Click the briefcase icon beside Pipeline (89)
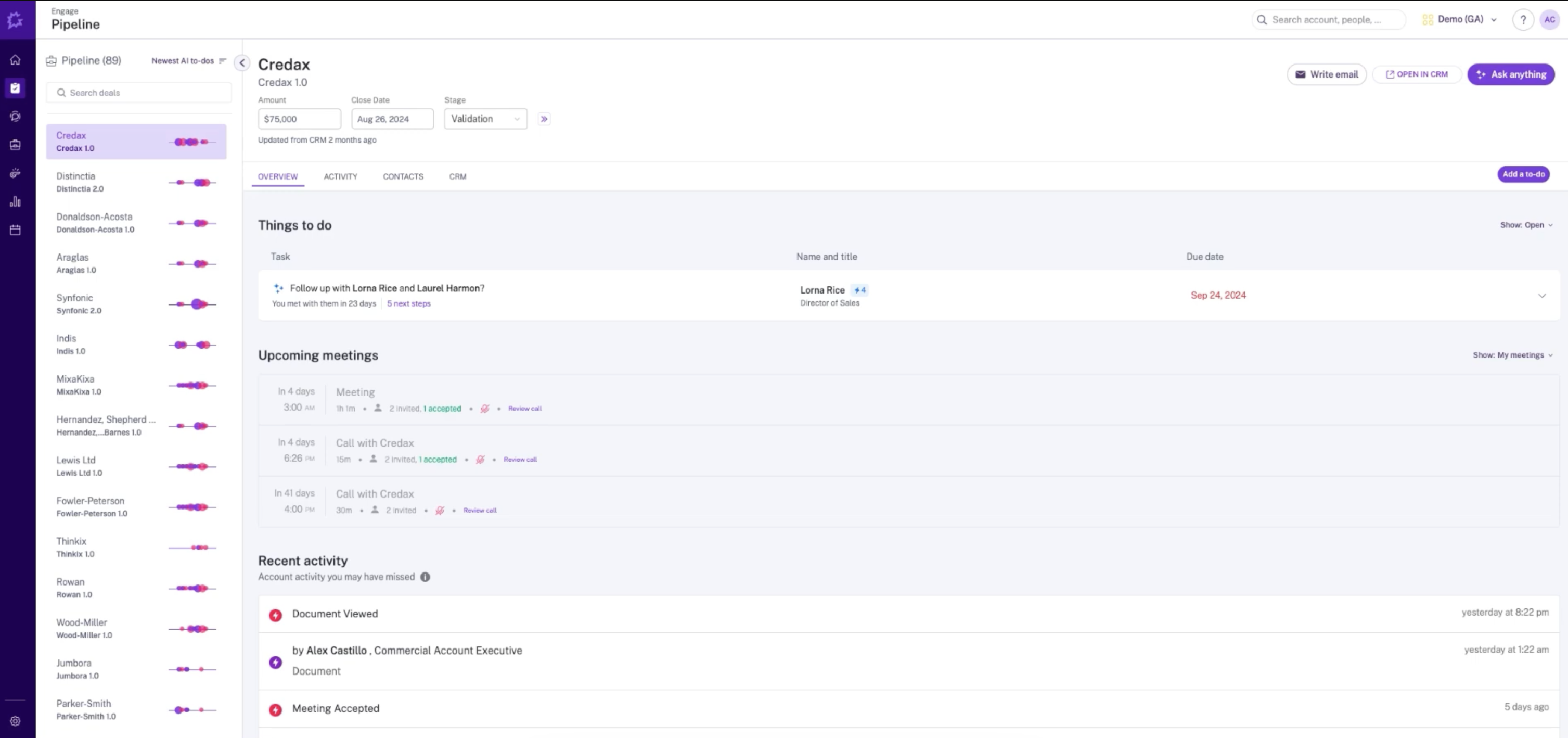This screenshot has height=738, width=1568. (51, 61)
